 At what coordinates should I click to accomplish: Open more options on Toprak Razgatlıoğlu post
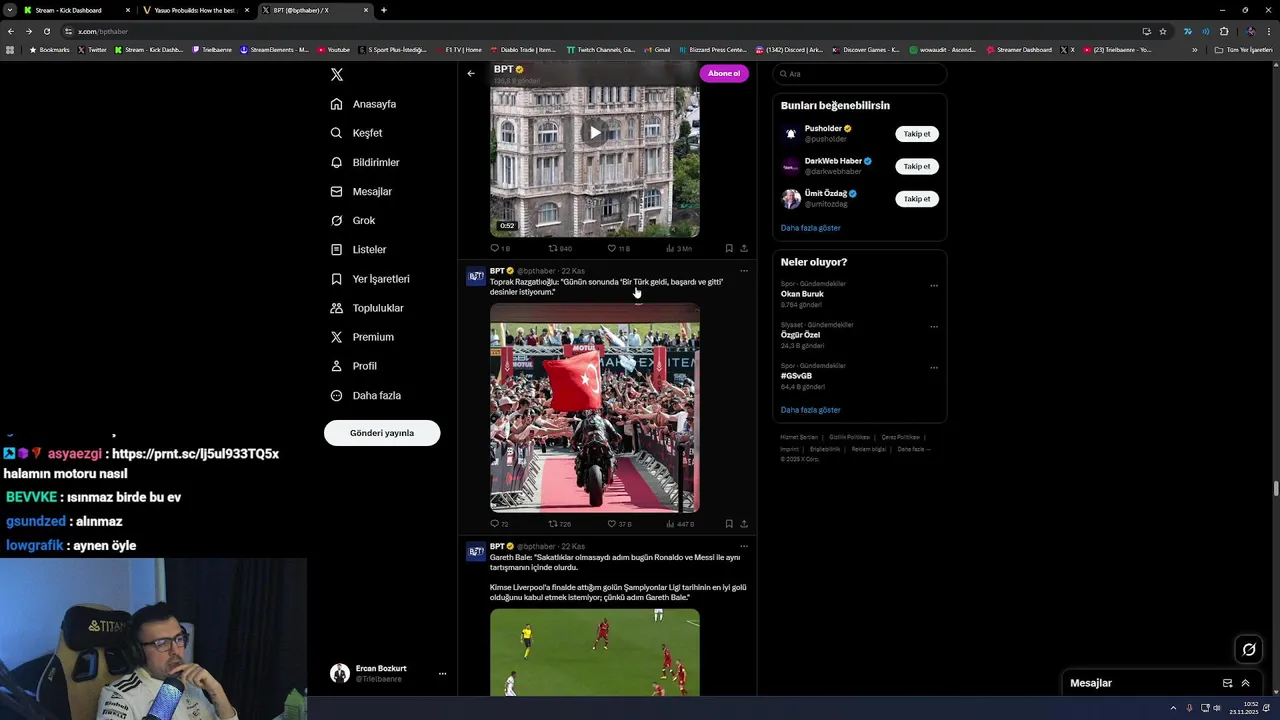pos(743,271)
